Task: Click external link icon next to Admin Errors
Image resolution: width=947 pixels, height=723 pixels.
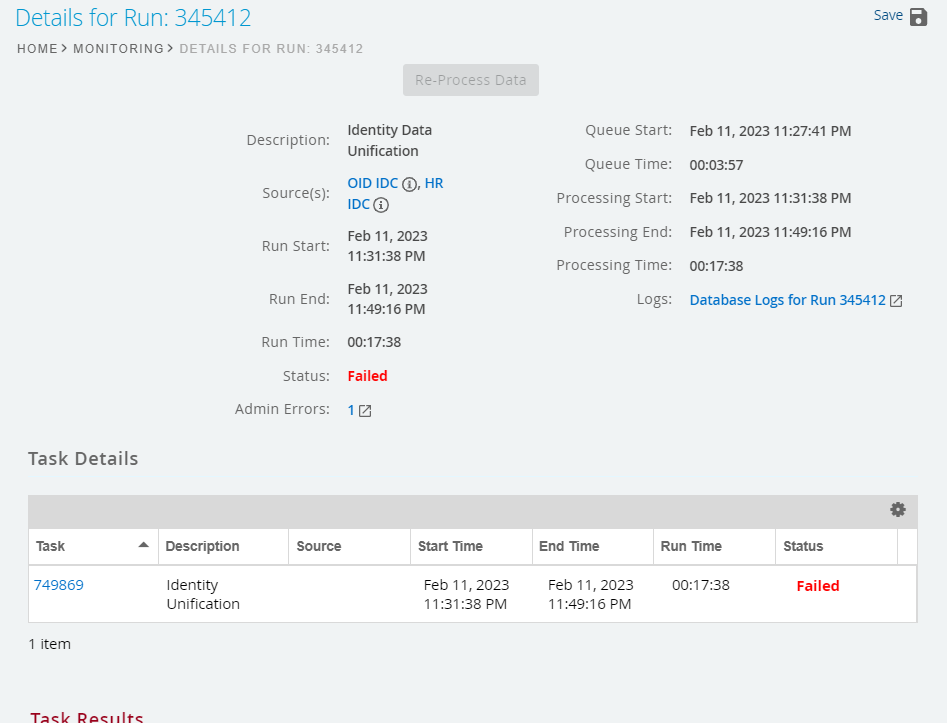Action: [x=365, y=411]
